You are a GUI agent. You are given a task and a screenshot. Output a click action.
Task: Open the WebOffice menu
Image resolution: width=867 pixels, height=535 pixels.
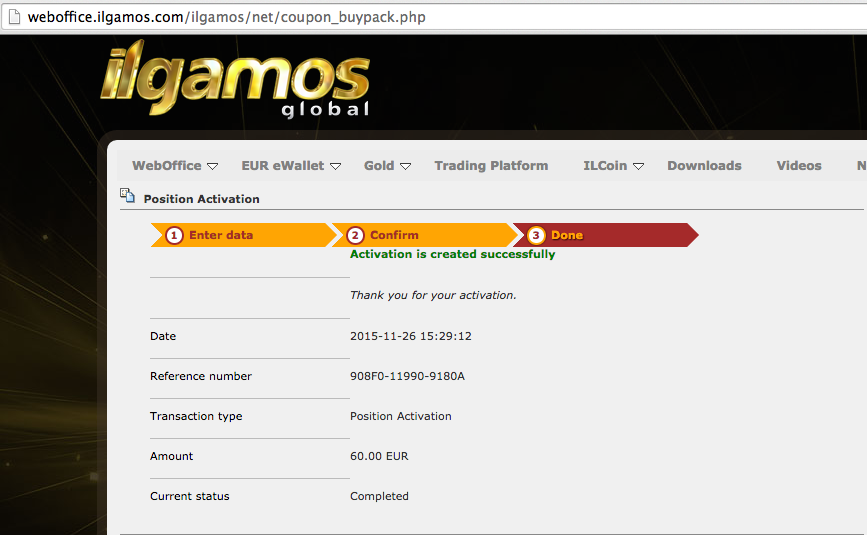[x=166, y=166]
